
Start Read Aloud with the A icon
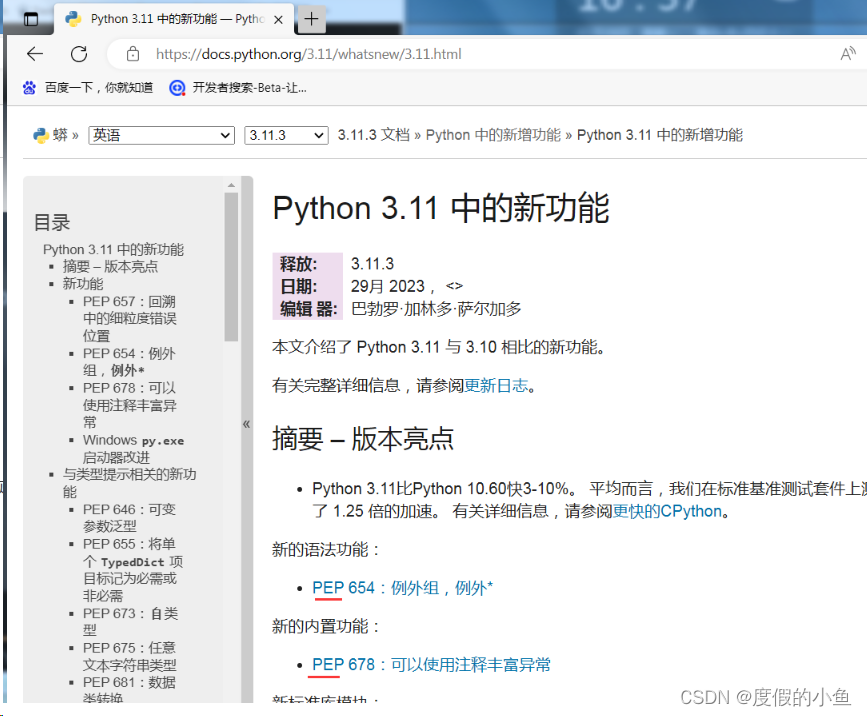point(849,54)
